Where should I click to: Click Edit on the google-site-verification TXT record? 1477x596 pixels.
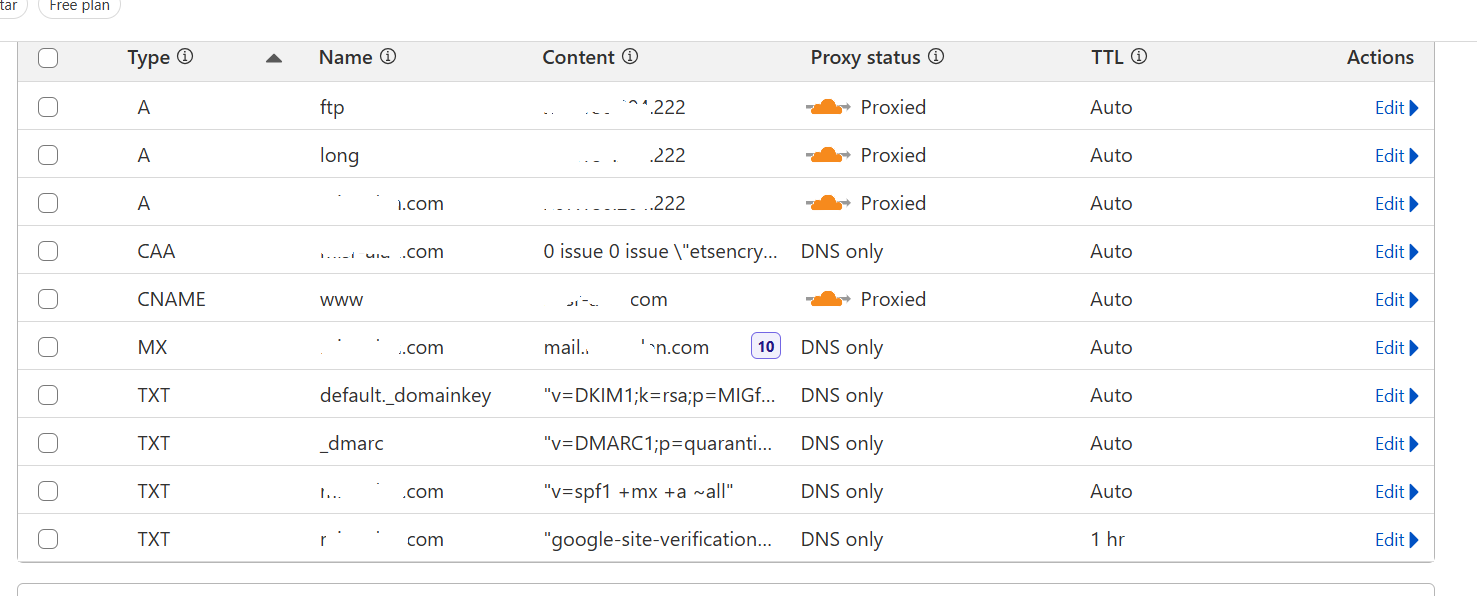pos(1396,540)
